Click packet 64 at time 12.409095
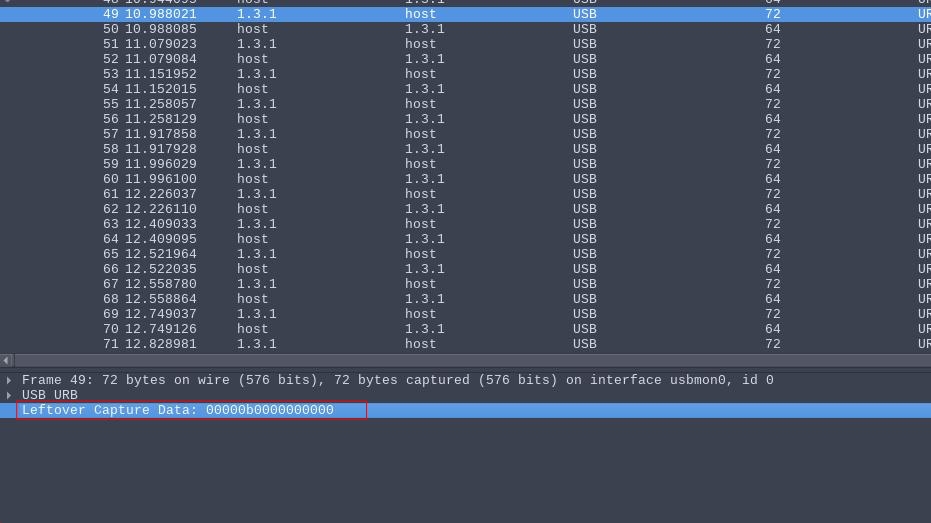Screen dimensions: 931x523 pos(400,239)
